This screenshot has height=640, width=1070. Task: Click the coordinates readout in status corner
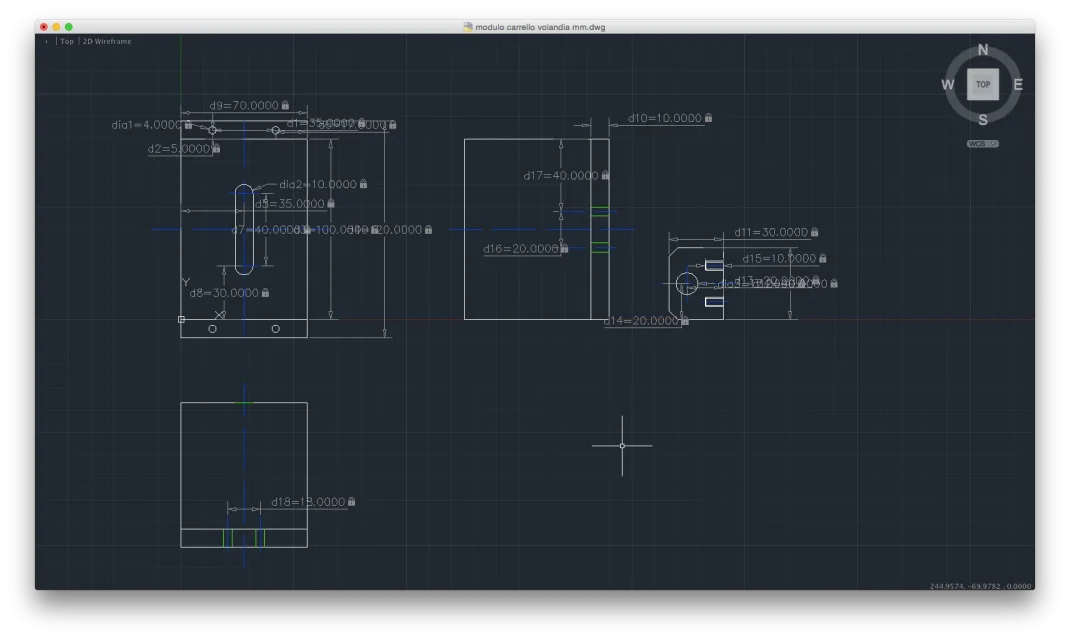[980, 586]
